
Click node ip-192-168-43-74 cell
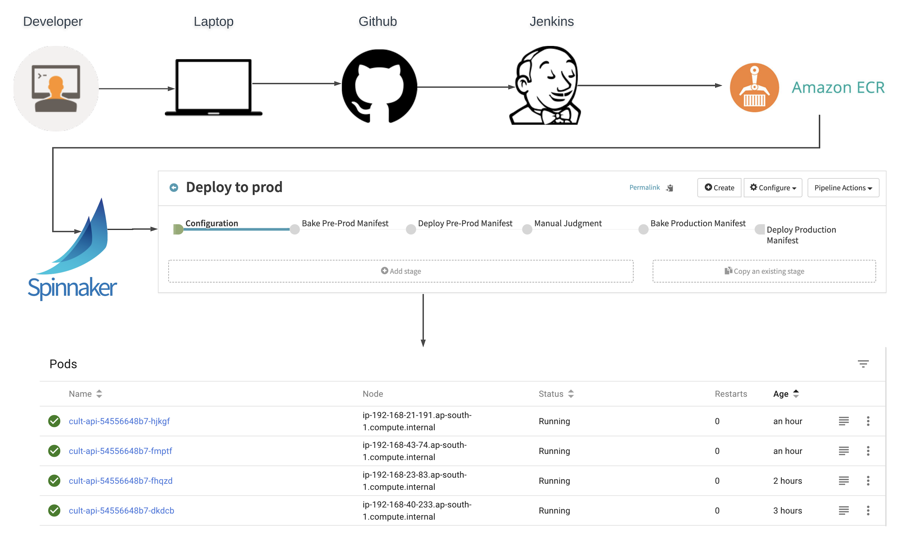point(415,451)
